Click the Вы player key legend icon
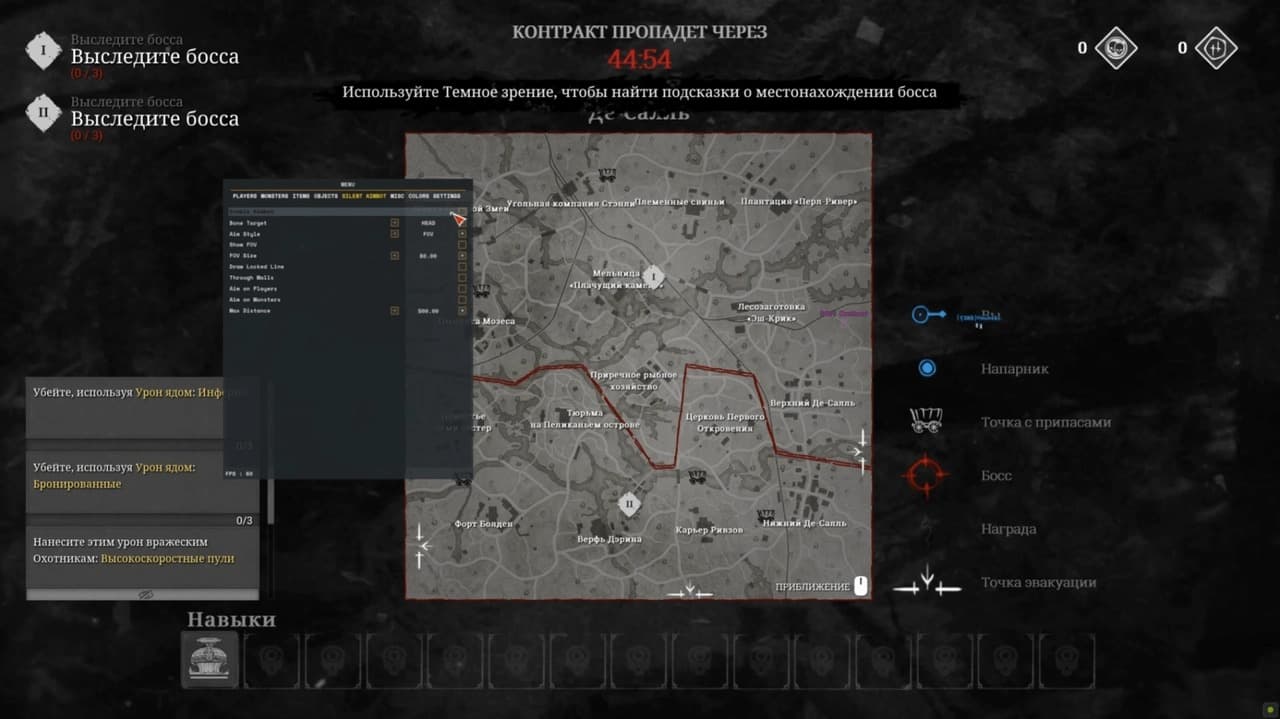The width and height of the screenshot is (1280, 719). pos(928,315)
